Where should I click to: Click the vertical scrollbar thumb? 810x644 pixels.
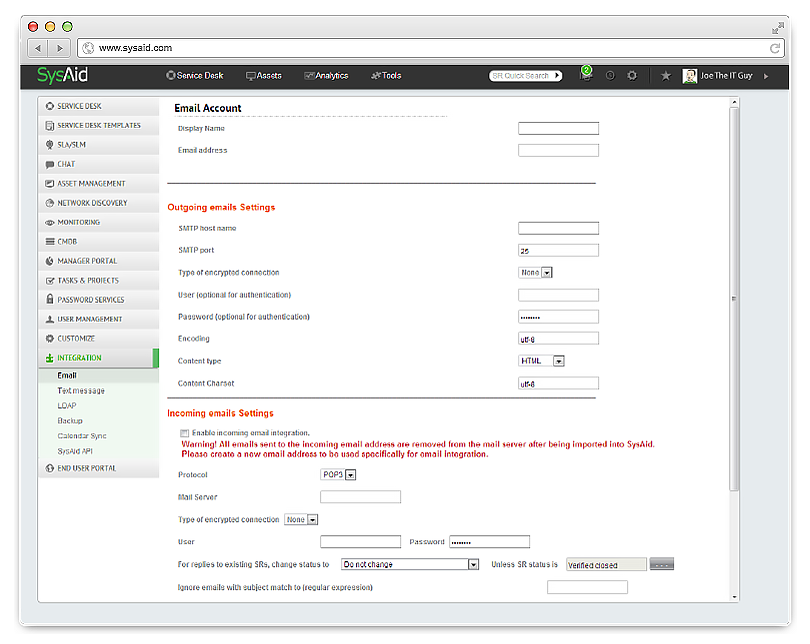click(734, 299)
